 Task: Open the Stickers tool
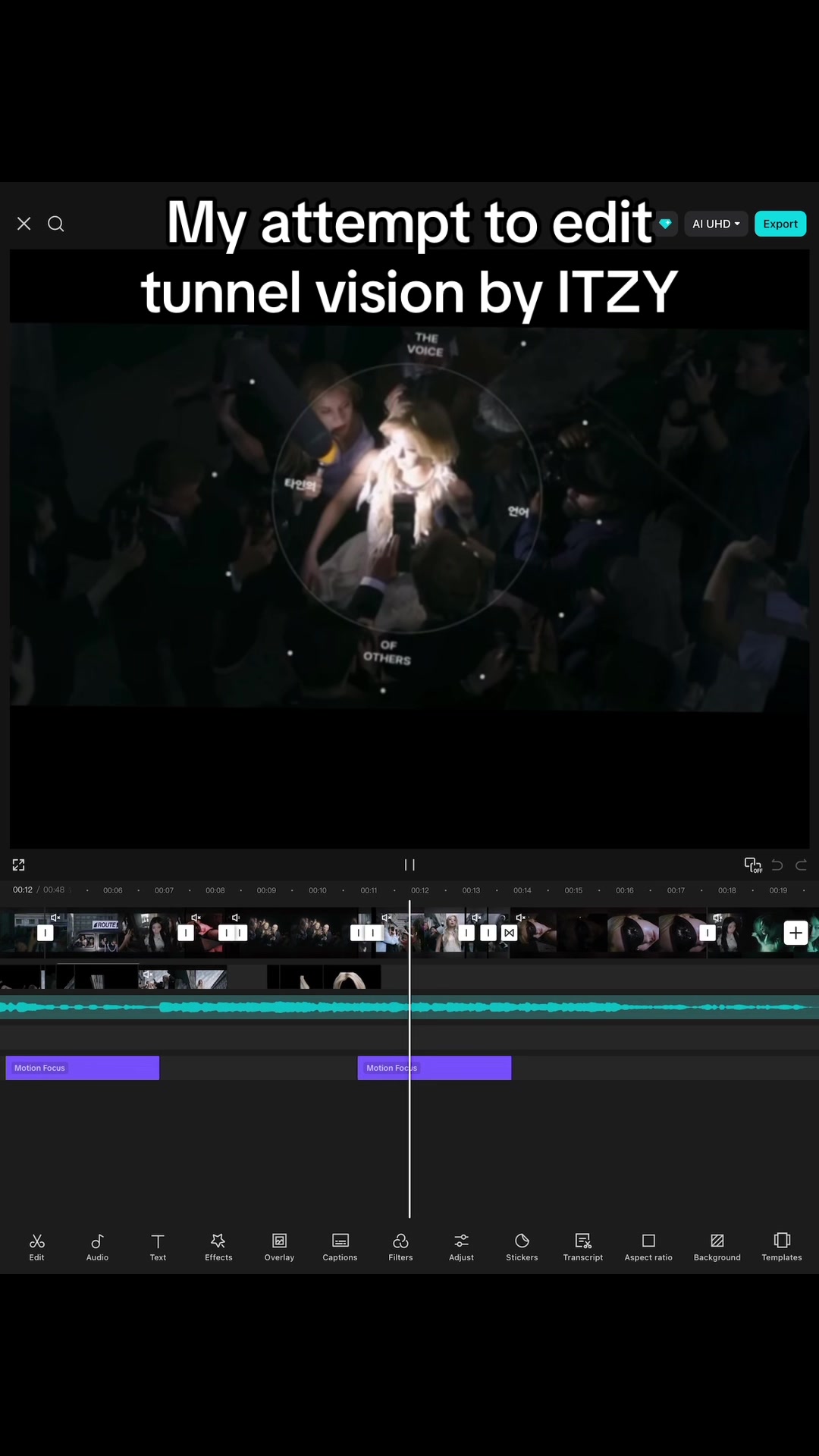pos(522,1247)
